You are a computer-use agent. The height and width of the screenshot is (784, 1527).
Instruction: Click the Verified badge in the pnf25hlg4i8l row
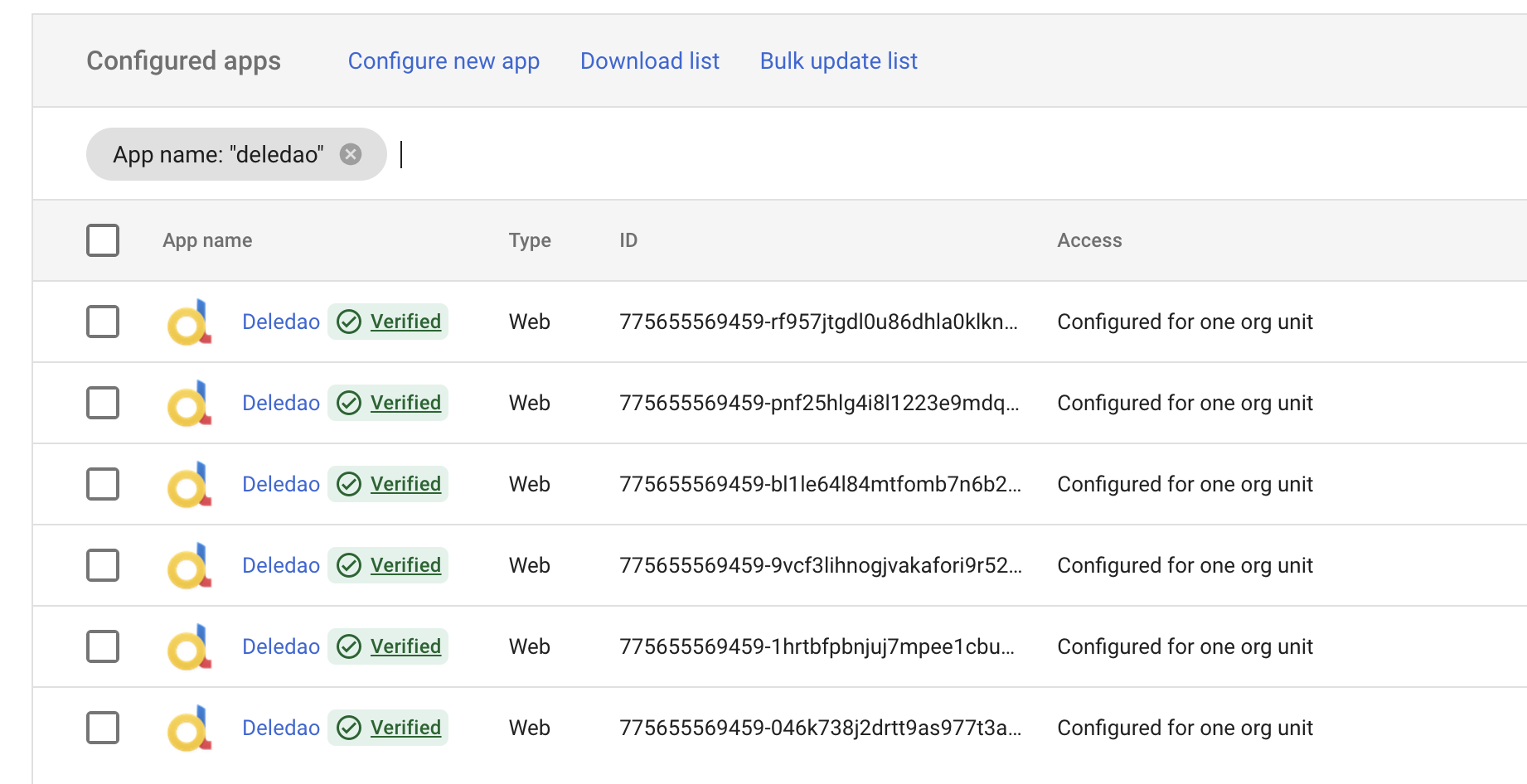pyautogui.click(x=388, y=403)
